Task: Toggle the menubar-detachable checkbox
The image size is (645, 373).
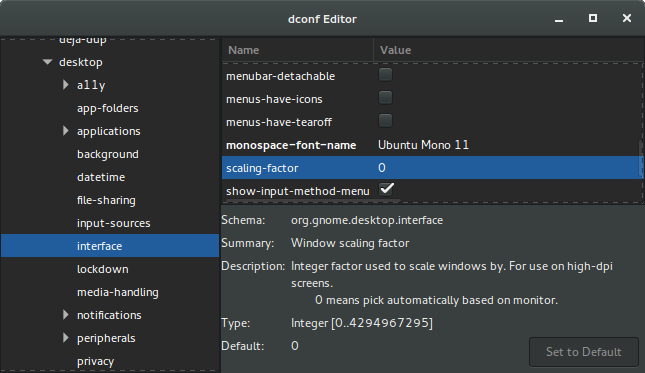Action: (x=385, y=75)
